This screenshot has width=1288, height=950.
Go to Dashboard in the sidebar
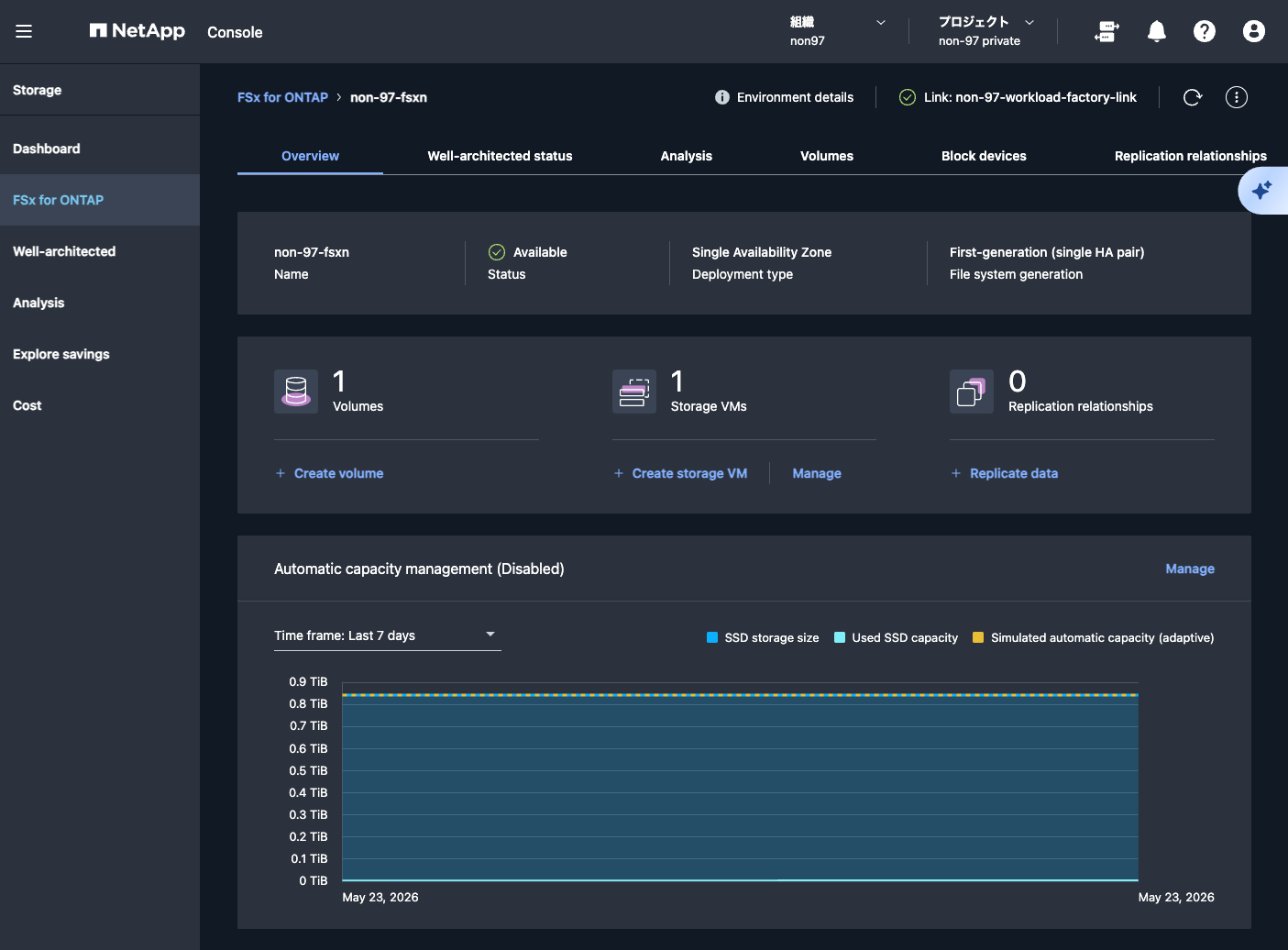coord(100,149)
